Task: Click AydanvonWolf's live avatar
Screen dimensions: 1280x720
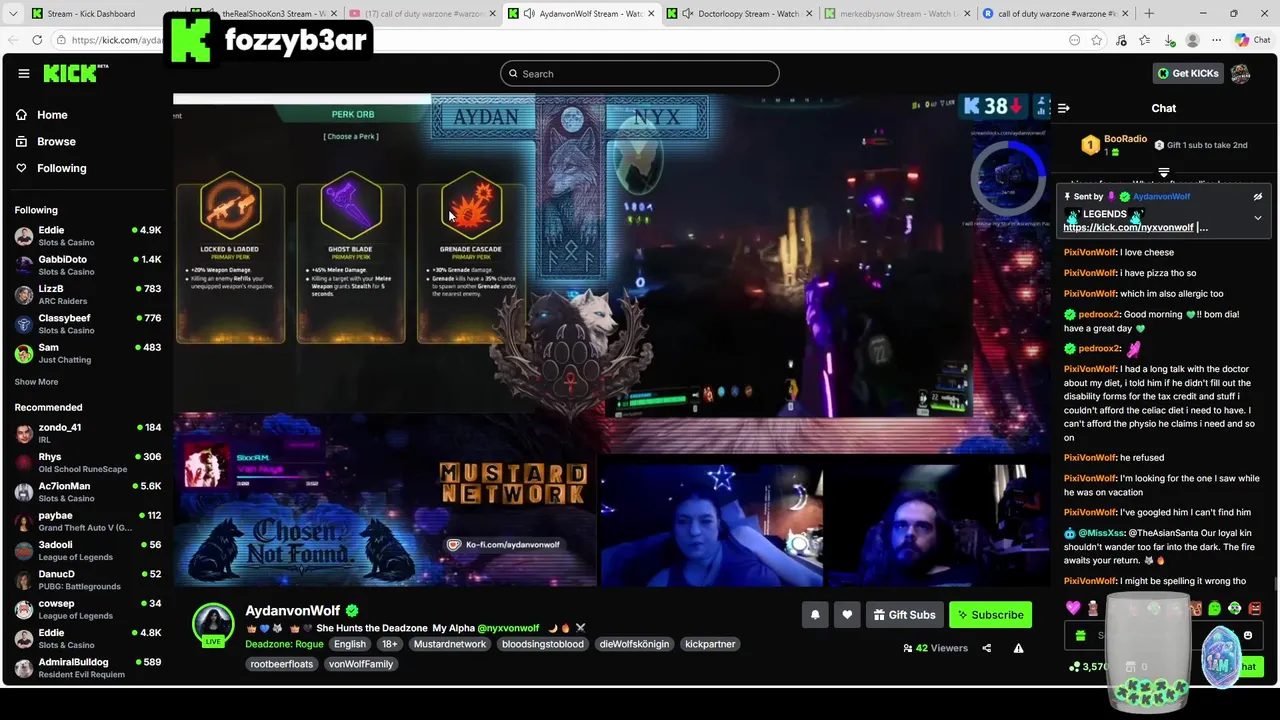Action: tap(213, 625)
